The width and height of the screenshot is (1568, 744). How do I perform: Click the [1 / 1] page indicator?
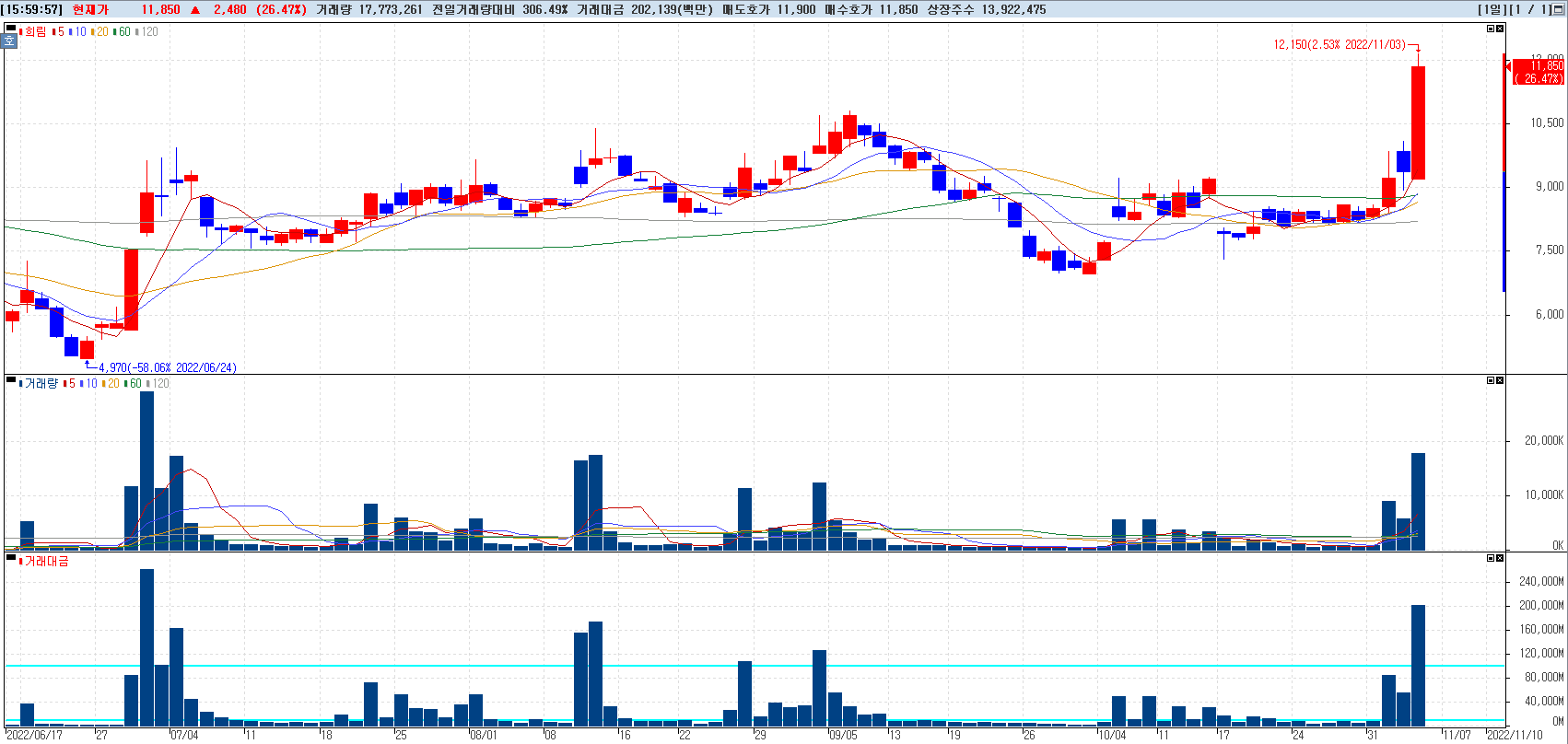[x=1529, y=9]
